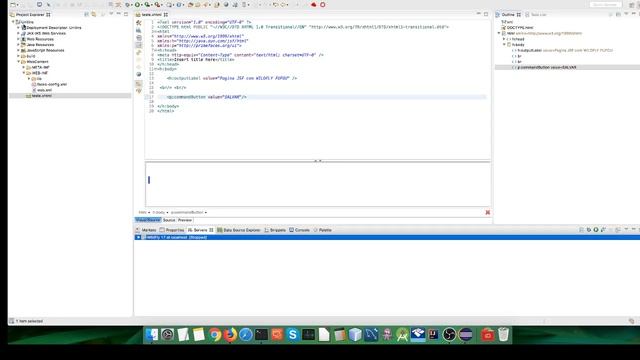Image resolution: width=640 pixels, height=360 pixels.
Task: Open System Preferences from the dock
Action: (x=167, y=335)
